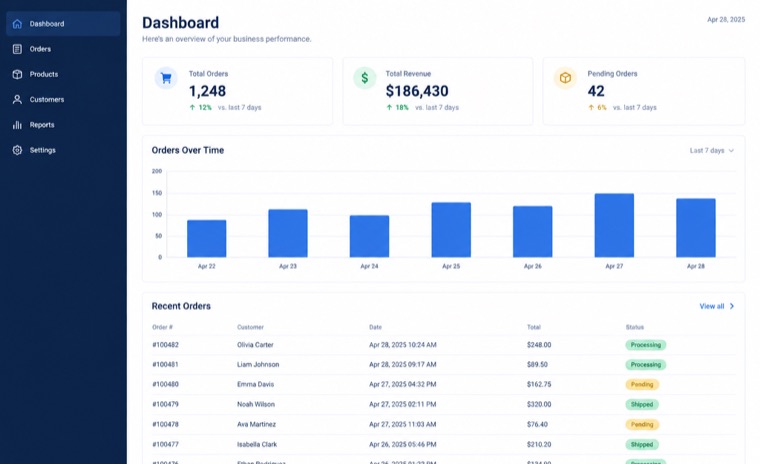Click the chevron next to View all
The width and height of the screenshot is (760, 464).
(732, 306)
